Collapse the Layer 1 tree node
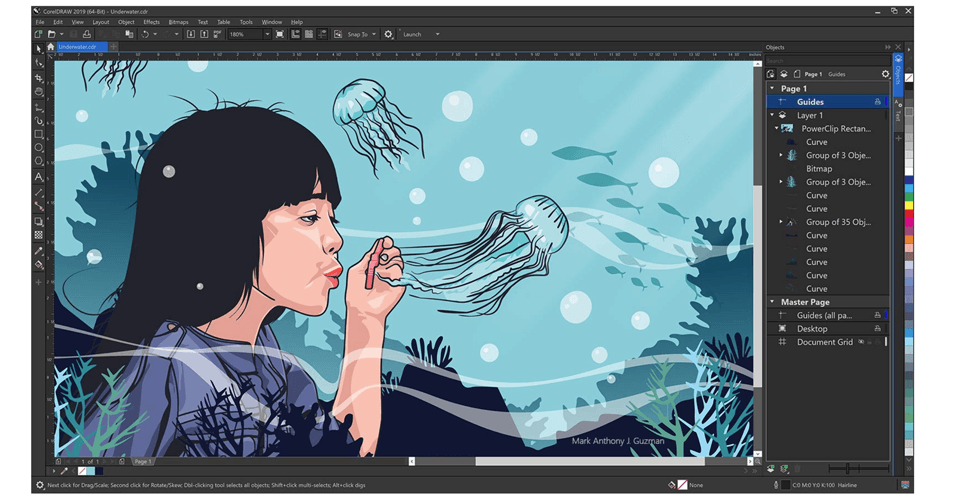The height and width of the screenshot is (500, 960). pos(772,115)
